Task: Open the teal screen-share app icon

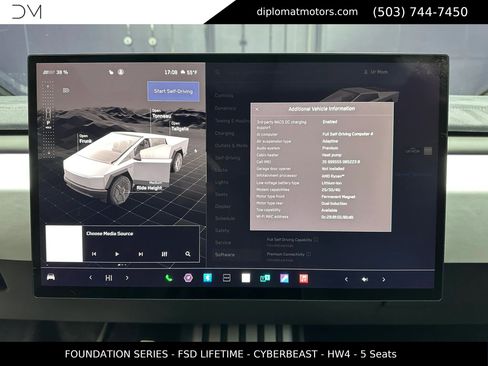Action: click(265, 278)
